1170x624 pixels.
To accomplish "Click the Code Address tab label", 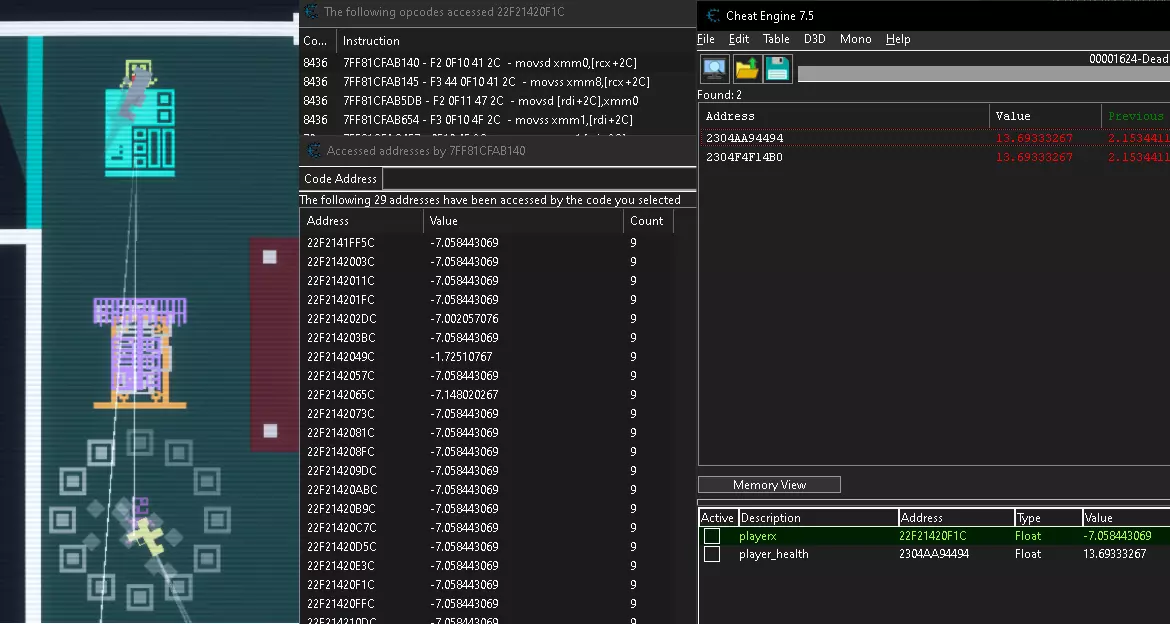I will (340, 179).
